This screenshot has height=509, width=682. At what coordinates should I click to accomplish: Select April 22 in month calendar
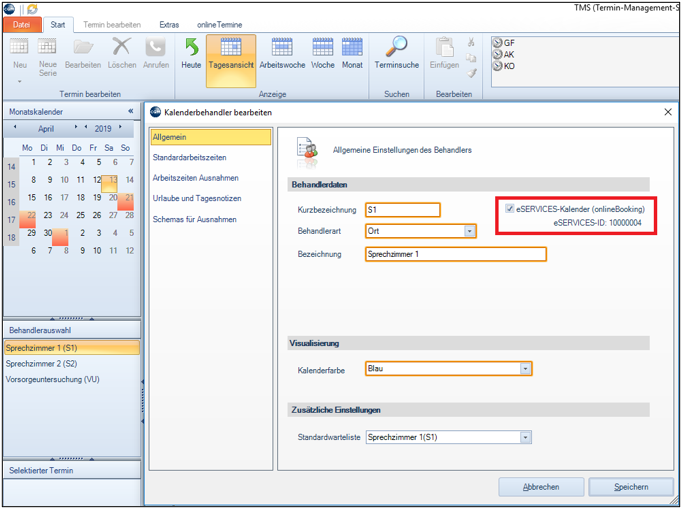click(27, 218)
